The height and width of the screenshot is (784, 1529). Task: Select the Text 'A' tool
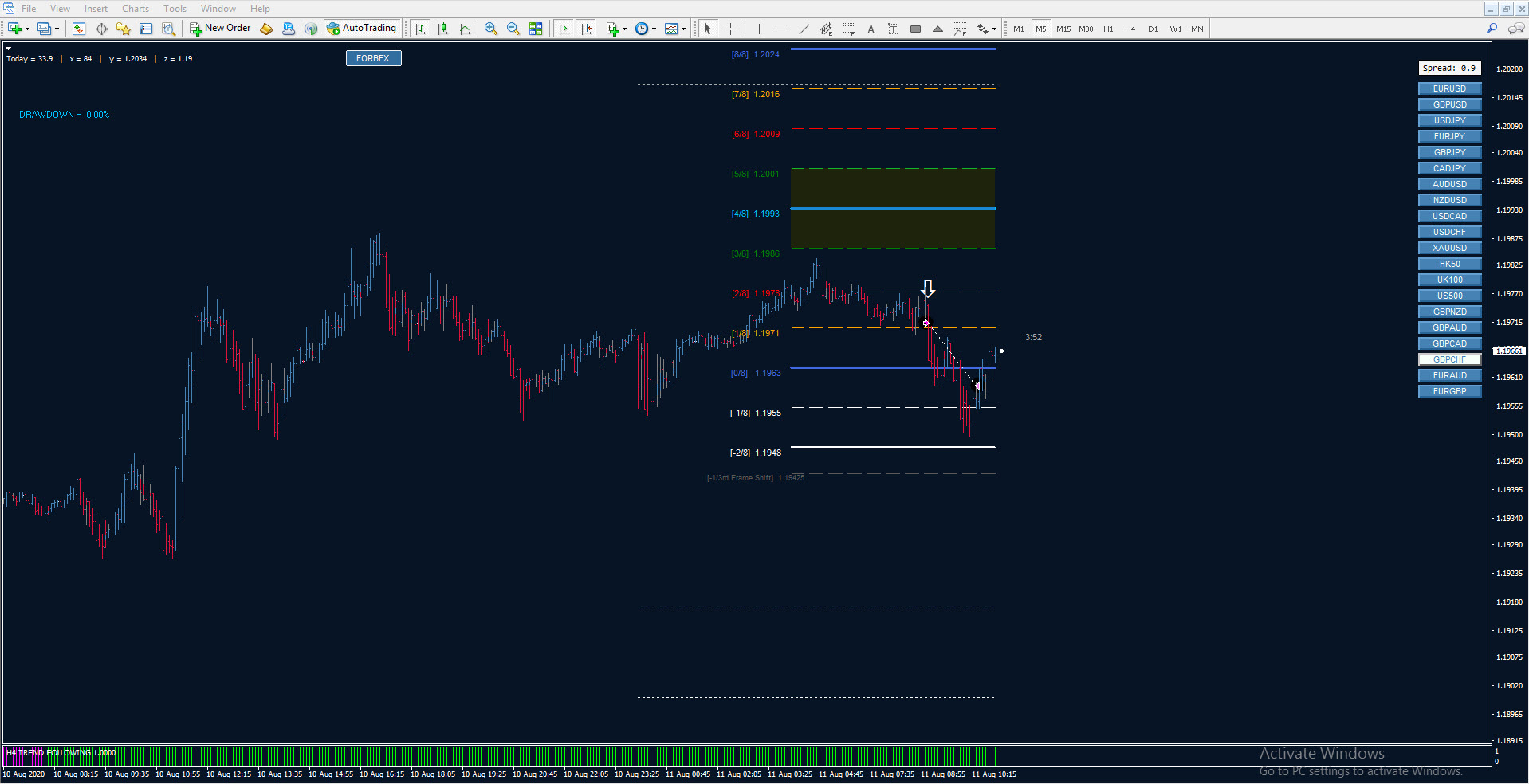click(871, 29)
